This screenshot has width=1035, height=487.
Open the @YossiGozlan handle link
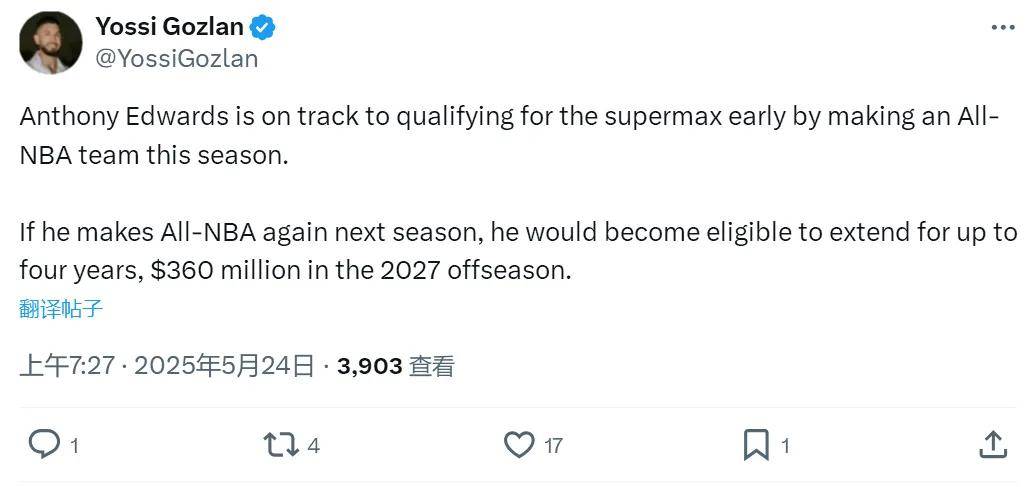click(177, 59)
